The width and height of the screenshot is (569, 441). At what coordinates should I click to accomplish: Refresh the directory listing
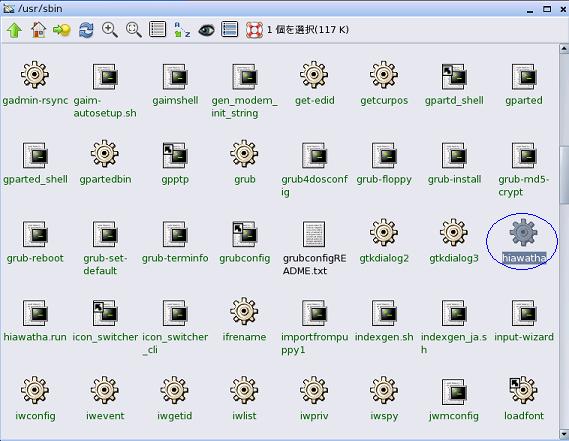tap(86, 30)
